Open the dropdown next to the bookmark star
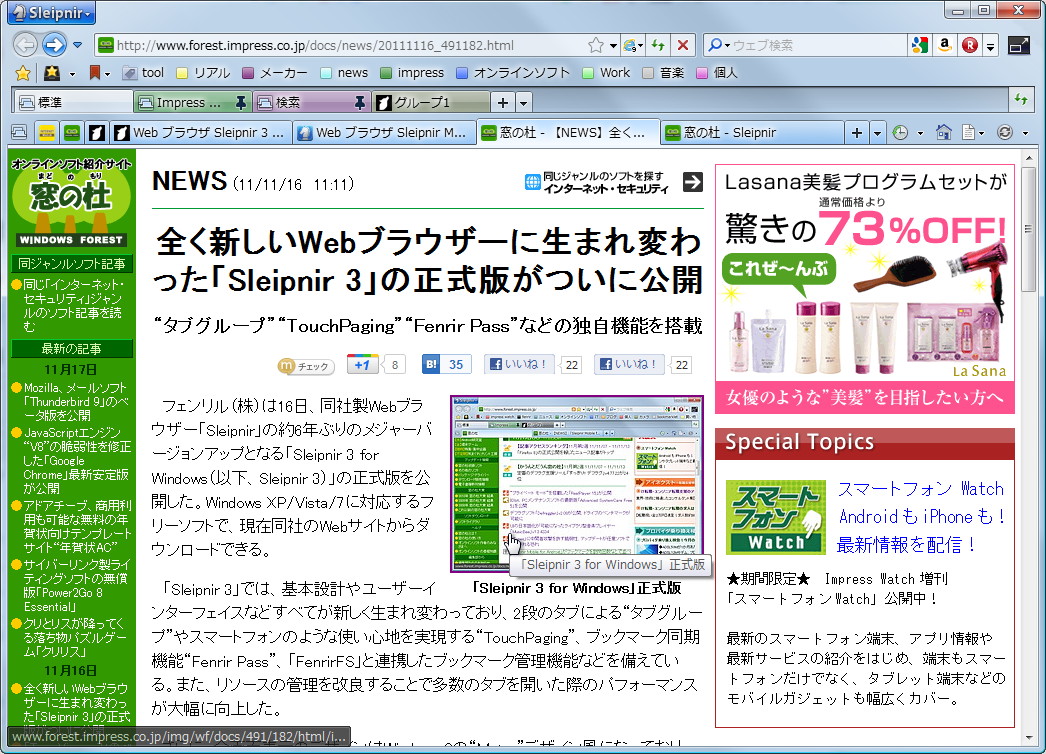 [613, 45]
